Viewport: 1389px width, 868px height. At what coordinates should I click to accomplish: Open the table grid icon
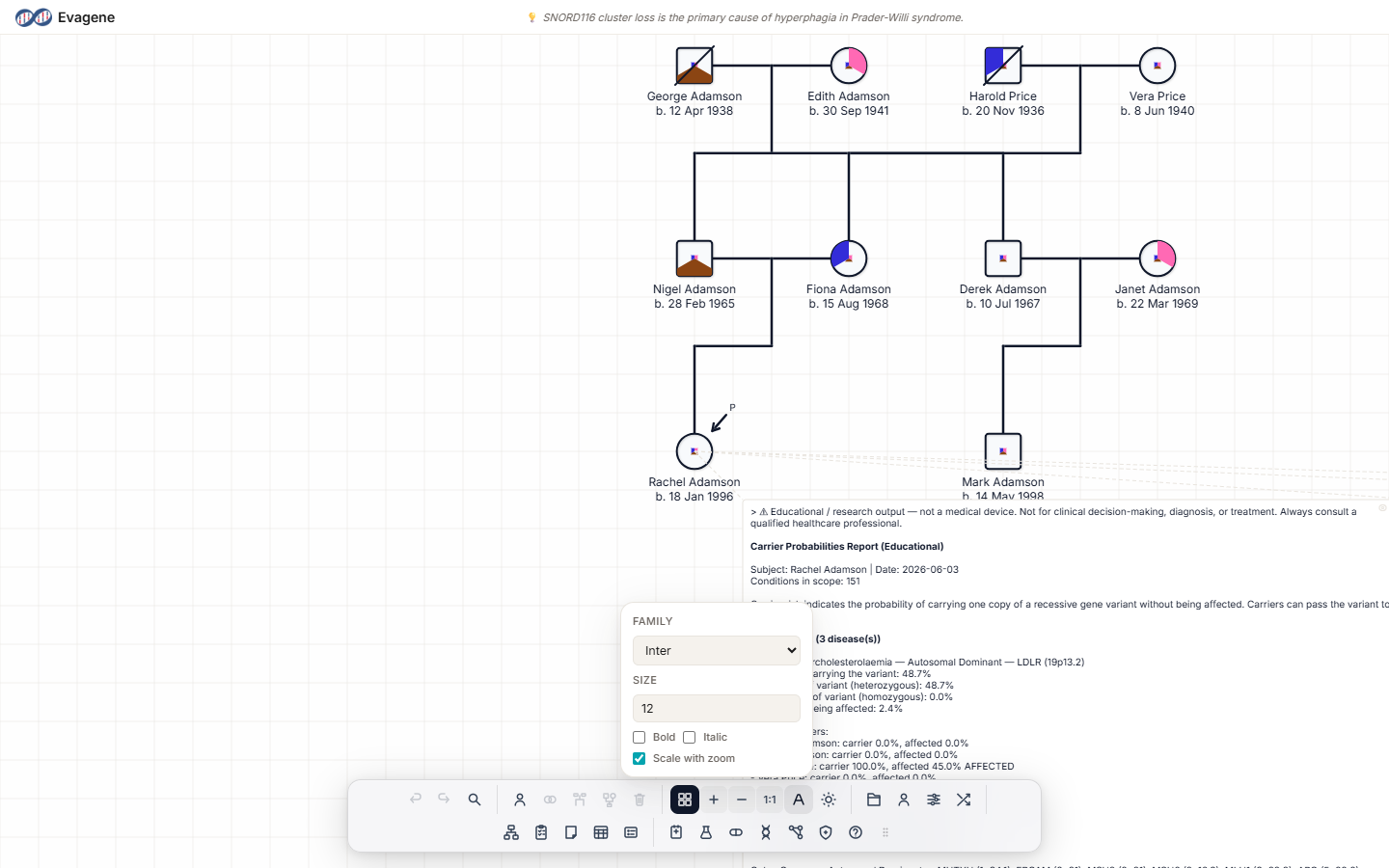click(x=601, y=832)
